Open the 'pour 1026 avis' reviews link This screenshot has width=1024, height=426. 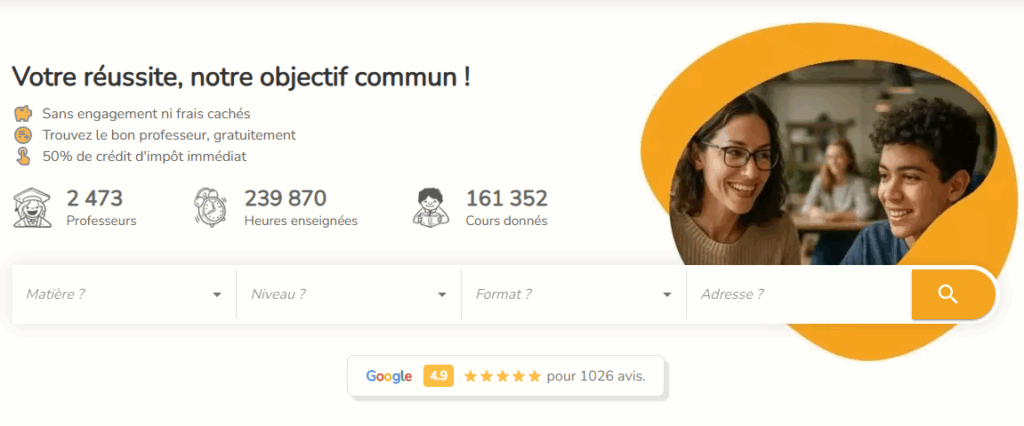pos(596,376)
